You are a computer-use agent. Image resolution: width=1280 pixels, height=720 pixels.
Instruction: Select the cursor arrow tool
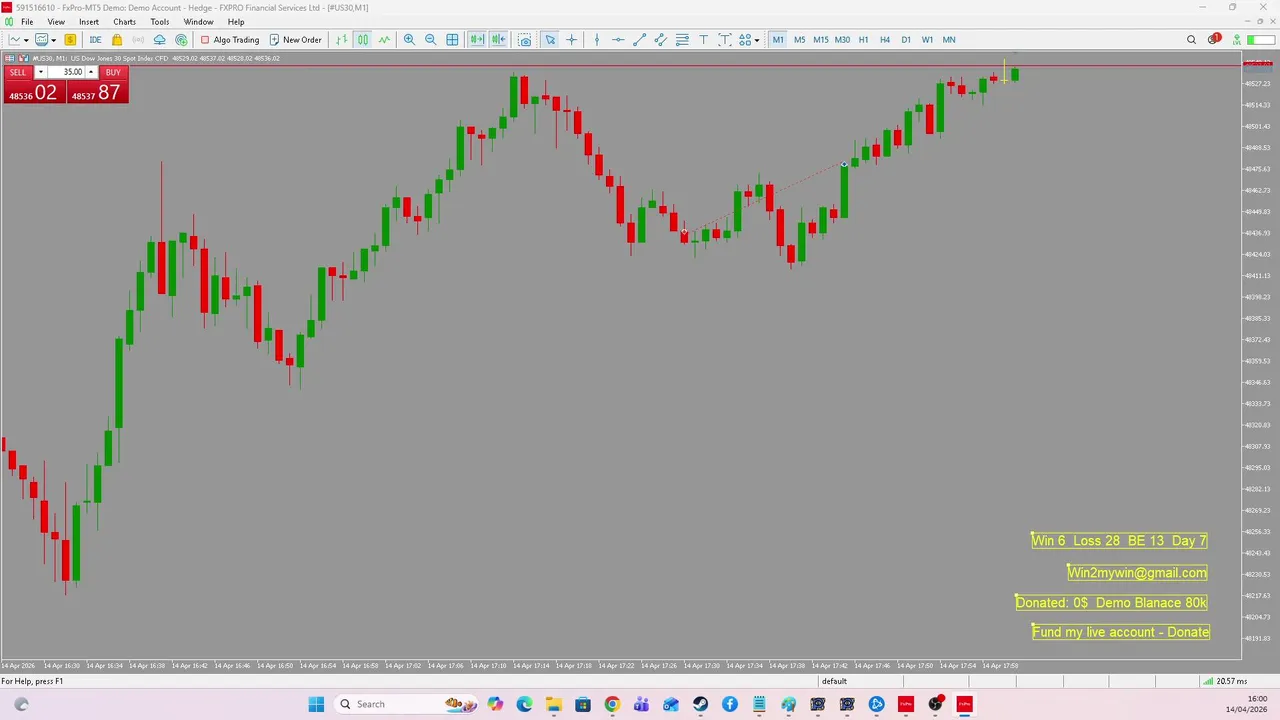[550, 40]
